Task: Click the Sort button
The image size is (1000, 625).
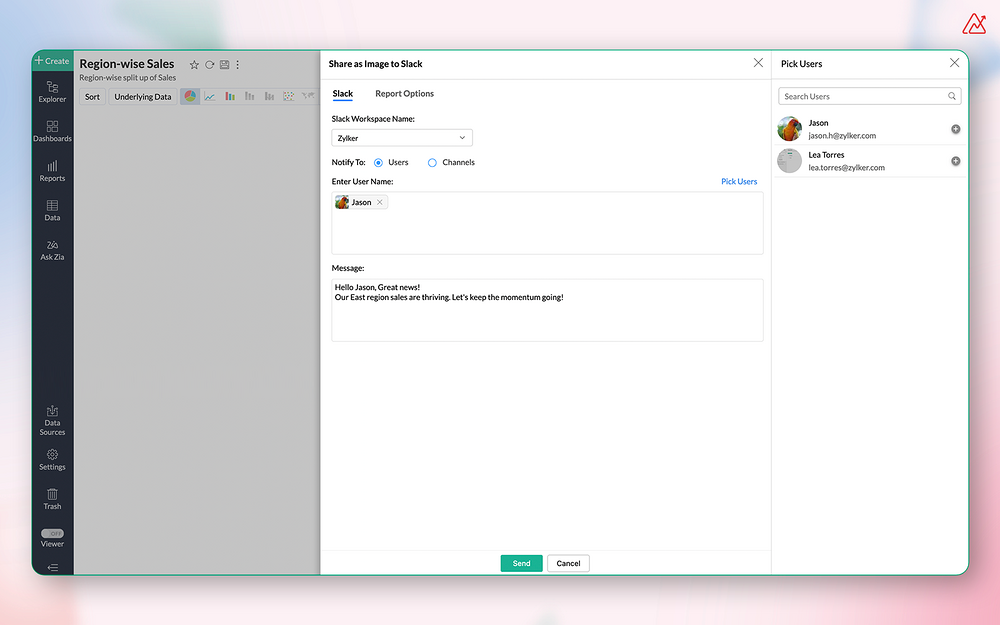Action: point(92,97)
